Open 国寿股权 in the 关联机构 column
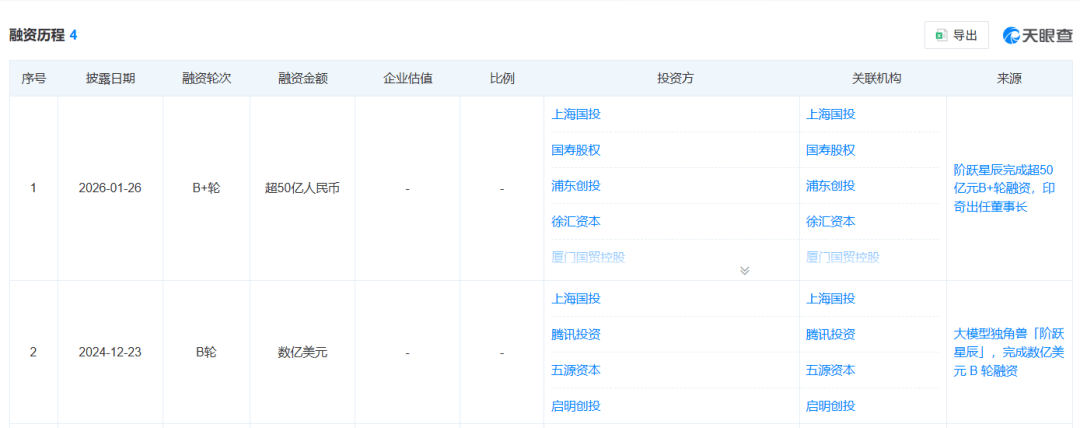Screen dimensions: 1080x428 coord(831,150)
